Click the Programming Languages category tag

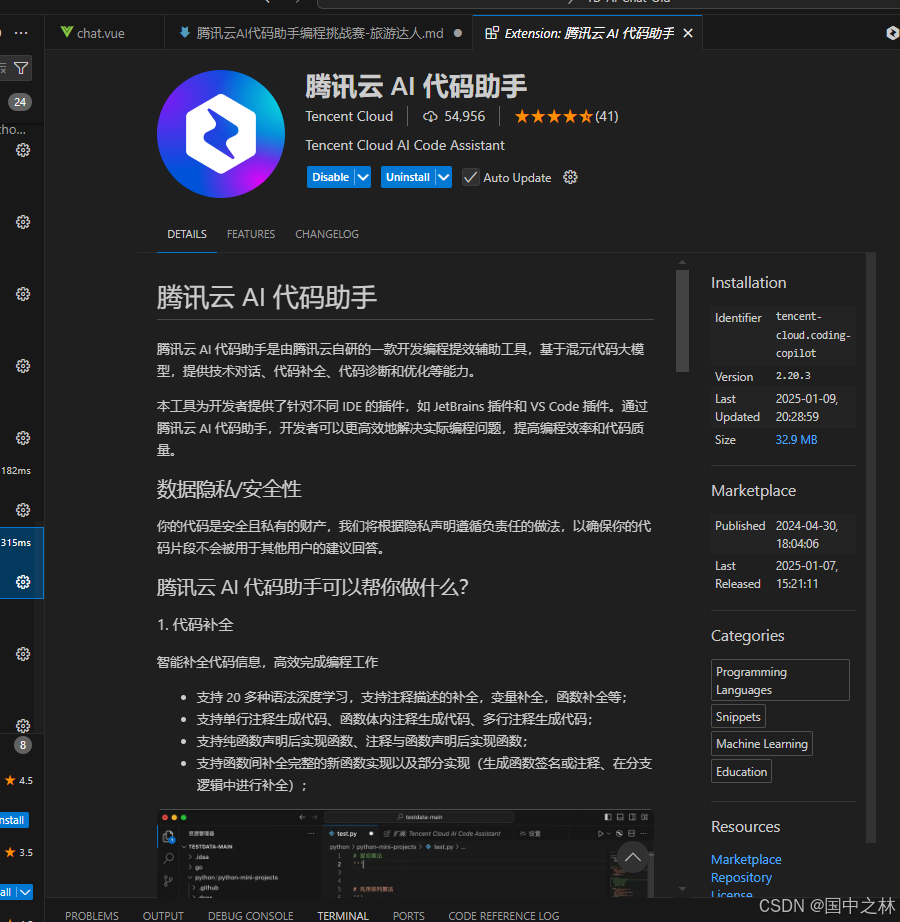[x=780, y=680]
